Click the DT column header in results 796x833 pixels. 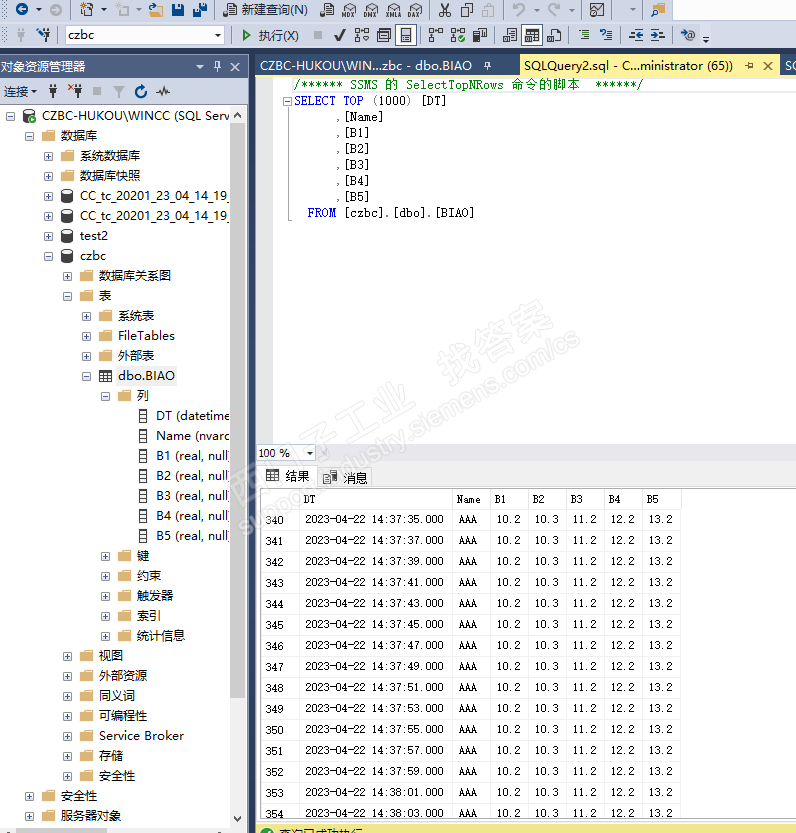pos(376,499)
